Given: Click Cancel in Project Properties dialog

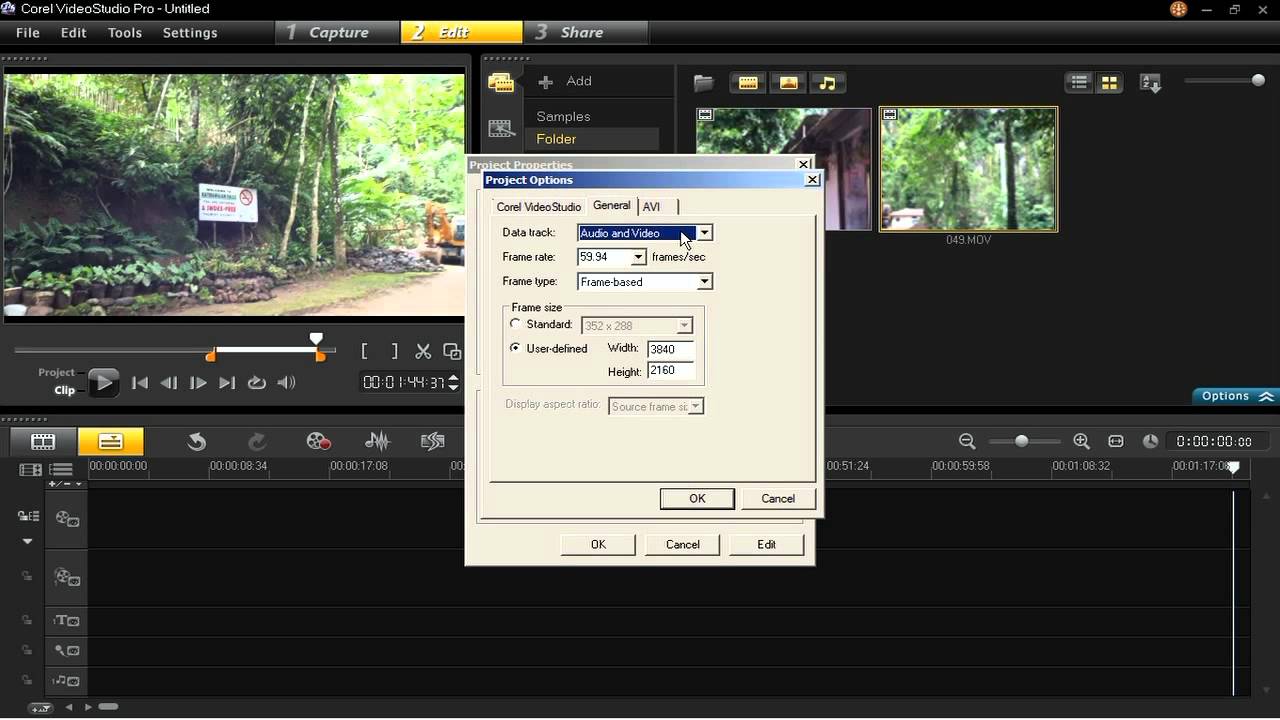Looking at the screenshot, I should [683, 544].
